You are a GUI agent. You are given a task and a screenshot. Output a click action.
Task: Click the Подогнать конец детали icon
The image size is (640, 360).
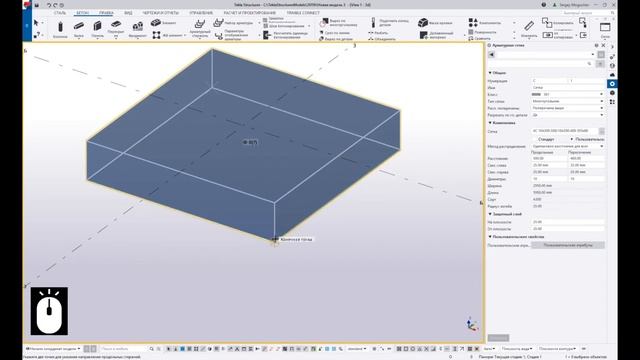373,22
